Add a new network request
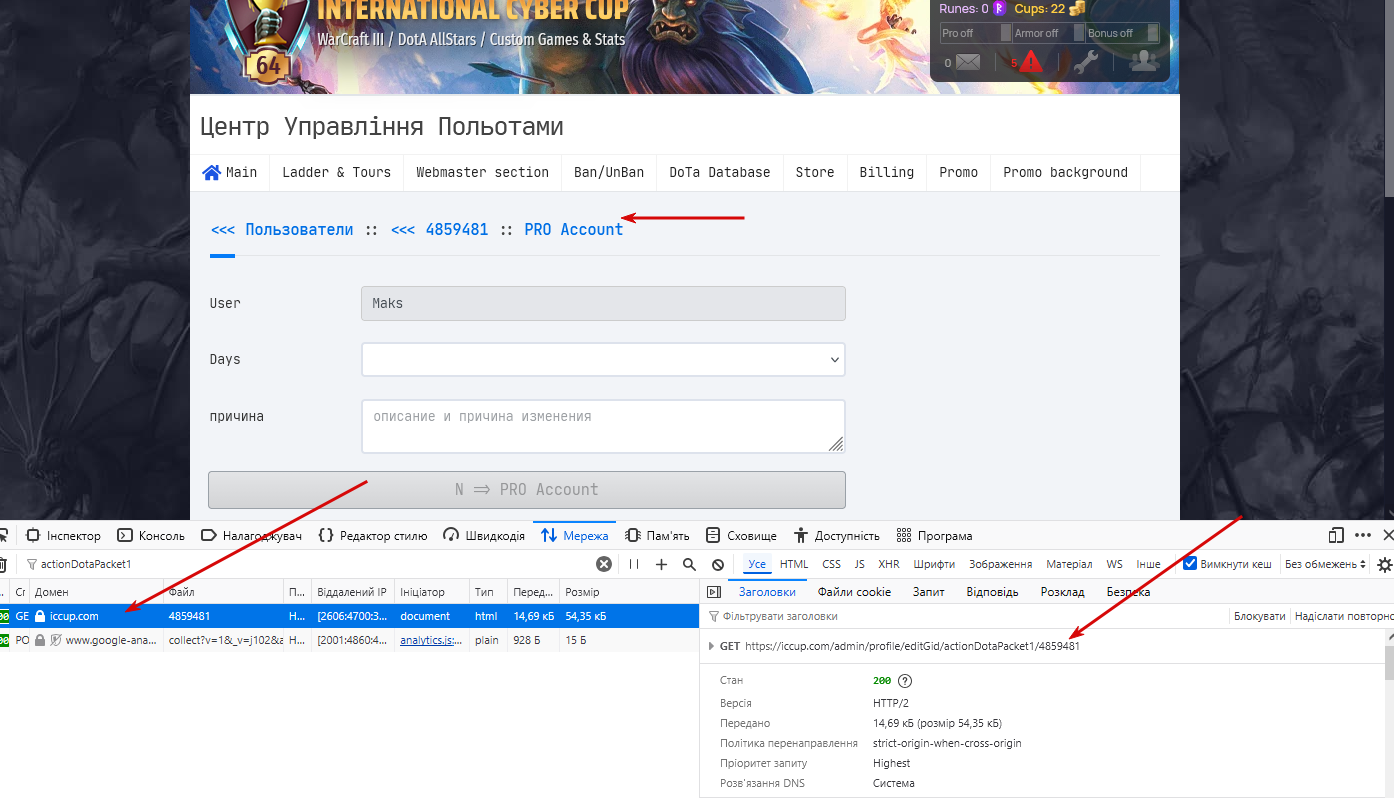Screen dimensions: 1394x798 [x=661, y=564]
